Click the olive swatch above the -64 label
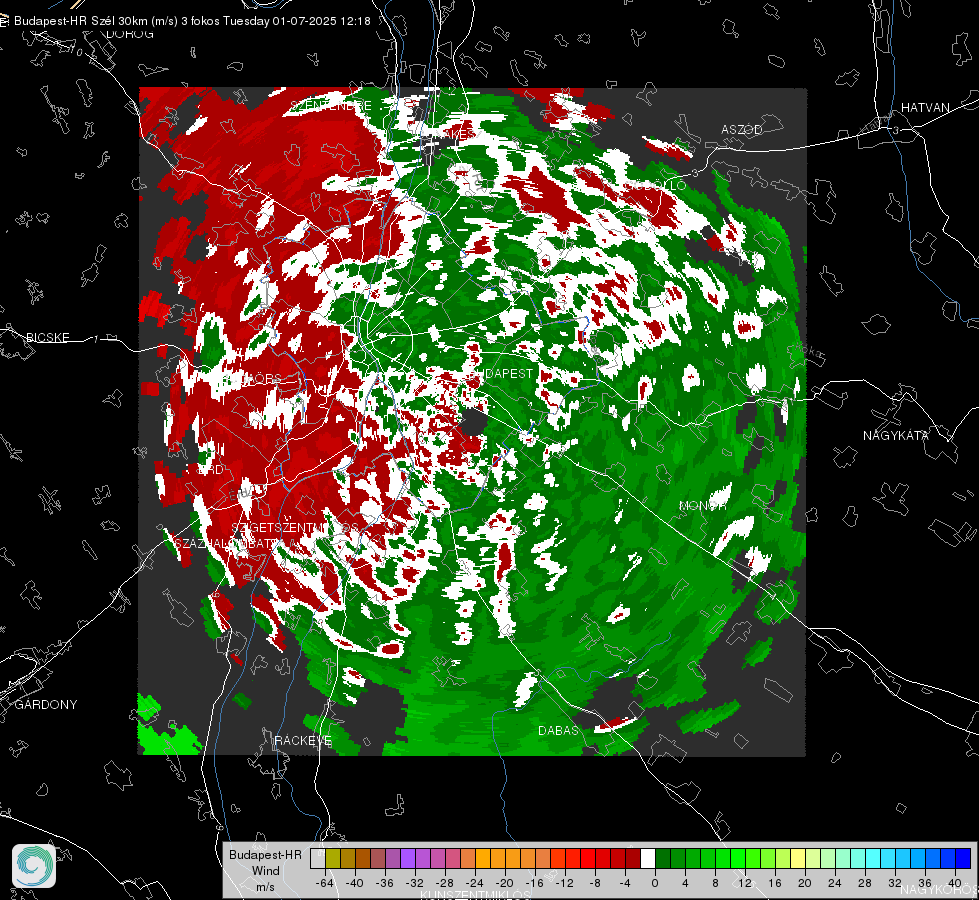The width and height of the screenshot is (979, 900). 333,859
